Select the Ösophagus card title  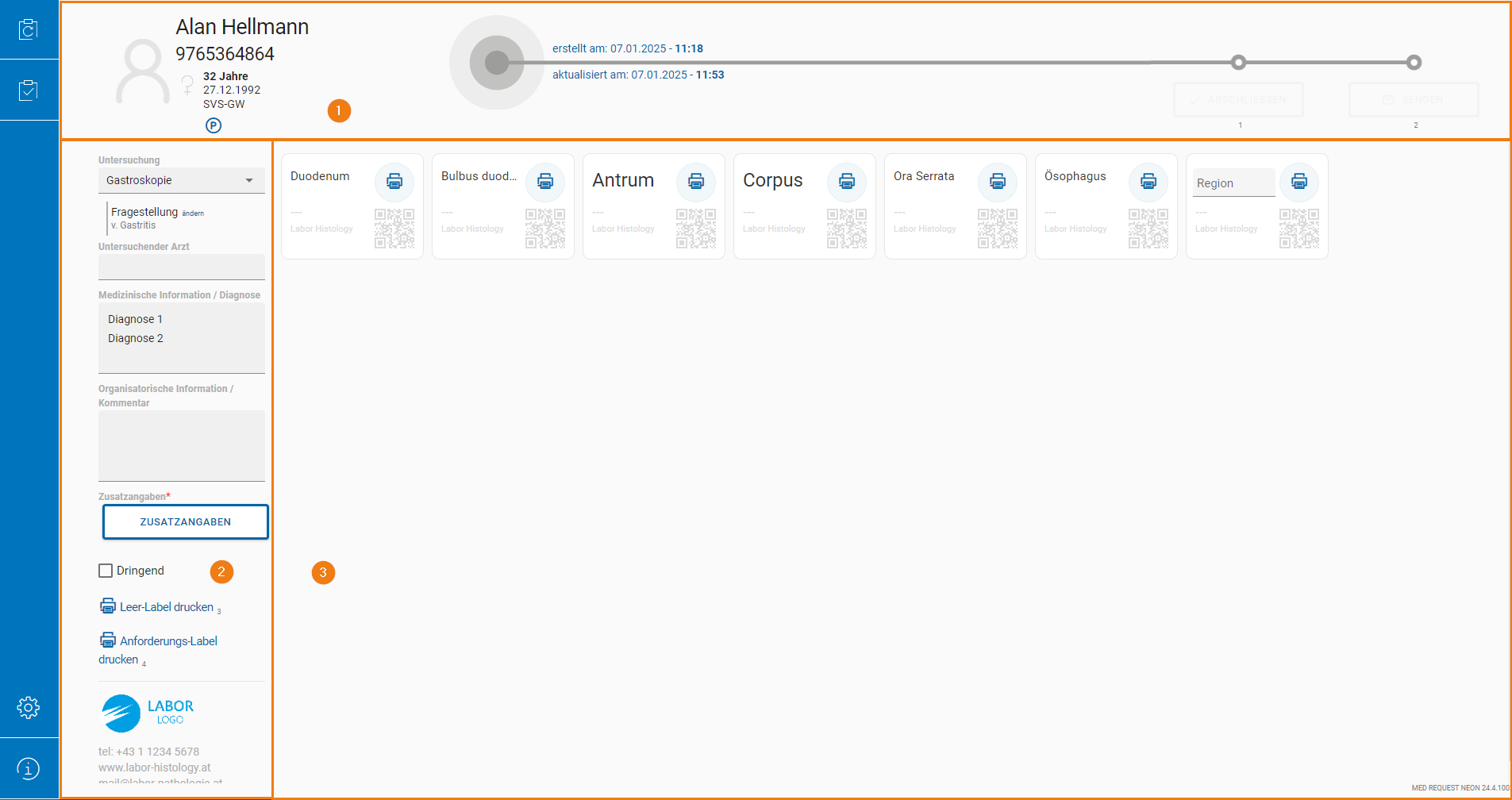(x=1075, y=176)
